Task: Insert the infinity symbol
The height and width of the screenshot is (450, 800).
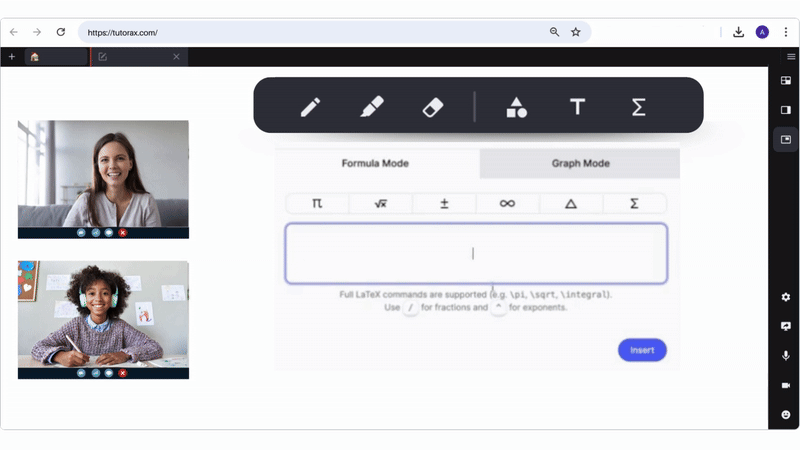Action: coord(507,203)
